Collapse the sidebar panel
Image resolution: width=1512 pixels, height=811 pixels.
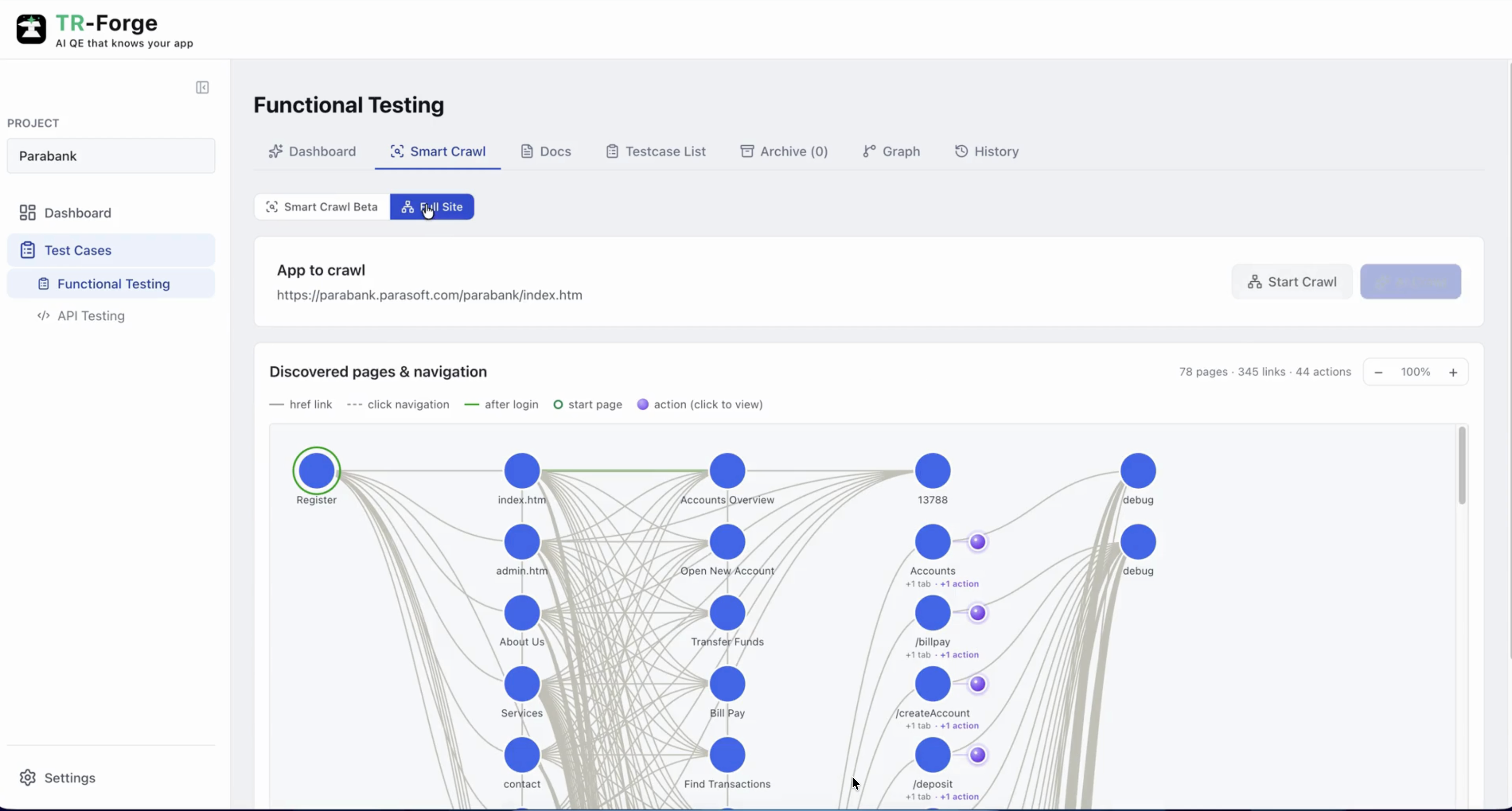tap(202, 87)
